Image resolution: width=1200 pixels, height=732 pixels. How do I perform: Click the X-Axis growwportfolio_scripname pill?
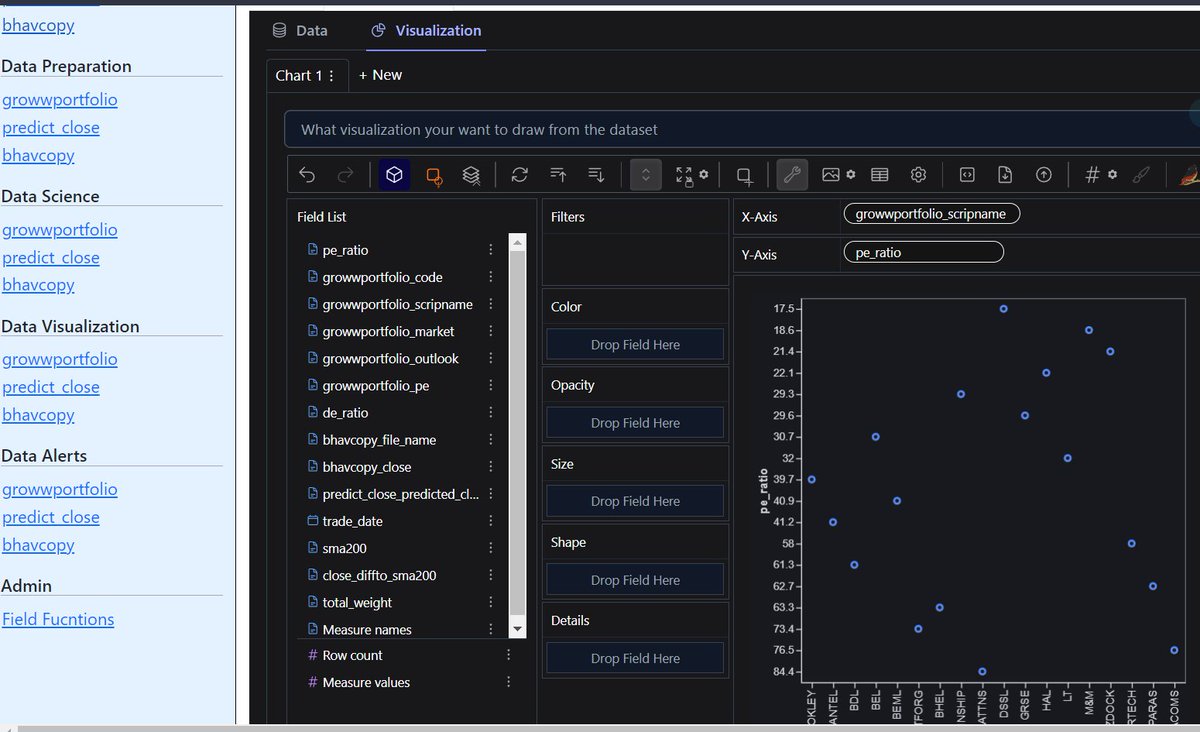click(931, 214)
